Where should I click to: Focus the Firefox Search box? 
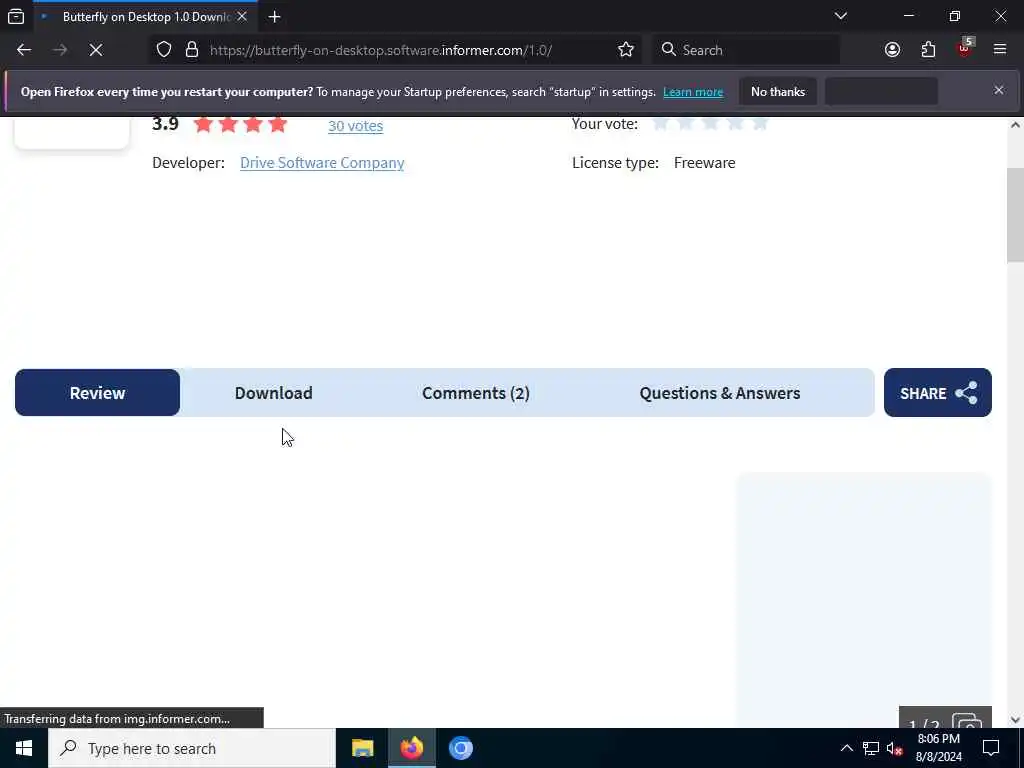(x=746, y=50)
